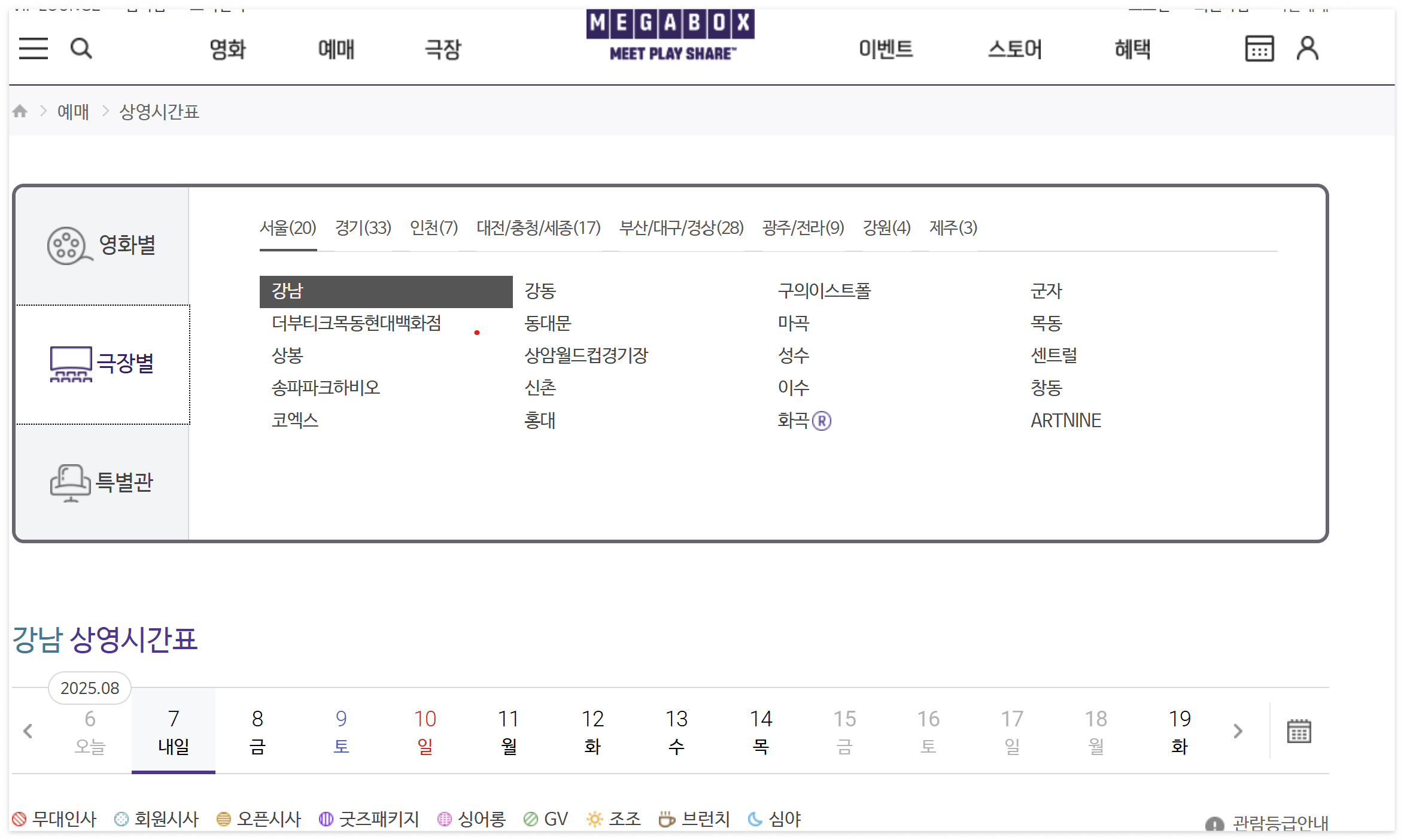Show next dates with right chevron

1238,731
